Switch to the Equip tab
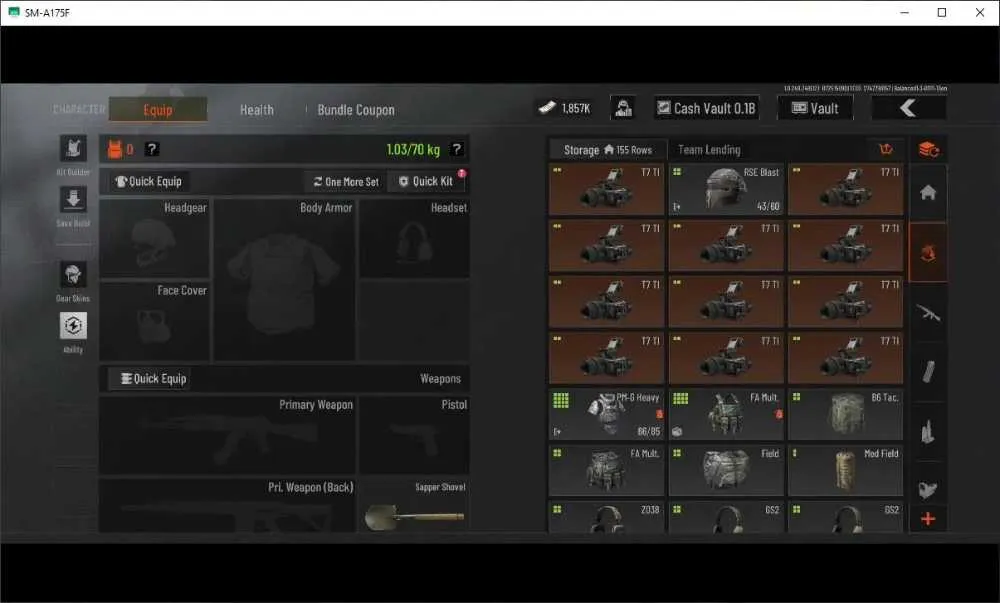1000x603 pixels. (158, 110)
